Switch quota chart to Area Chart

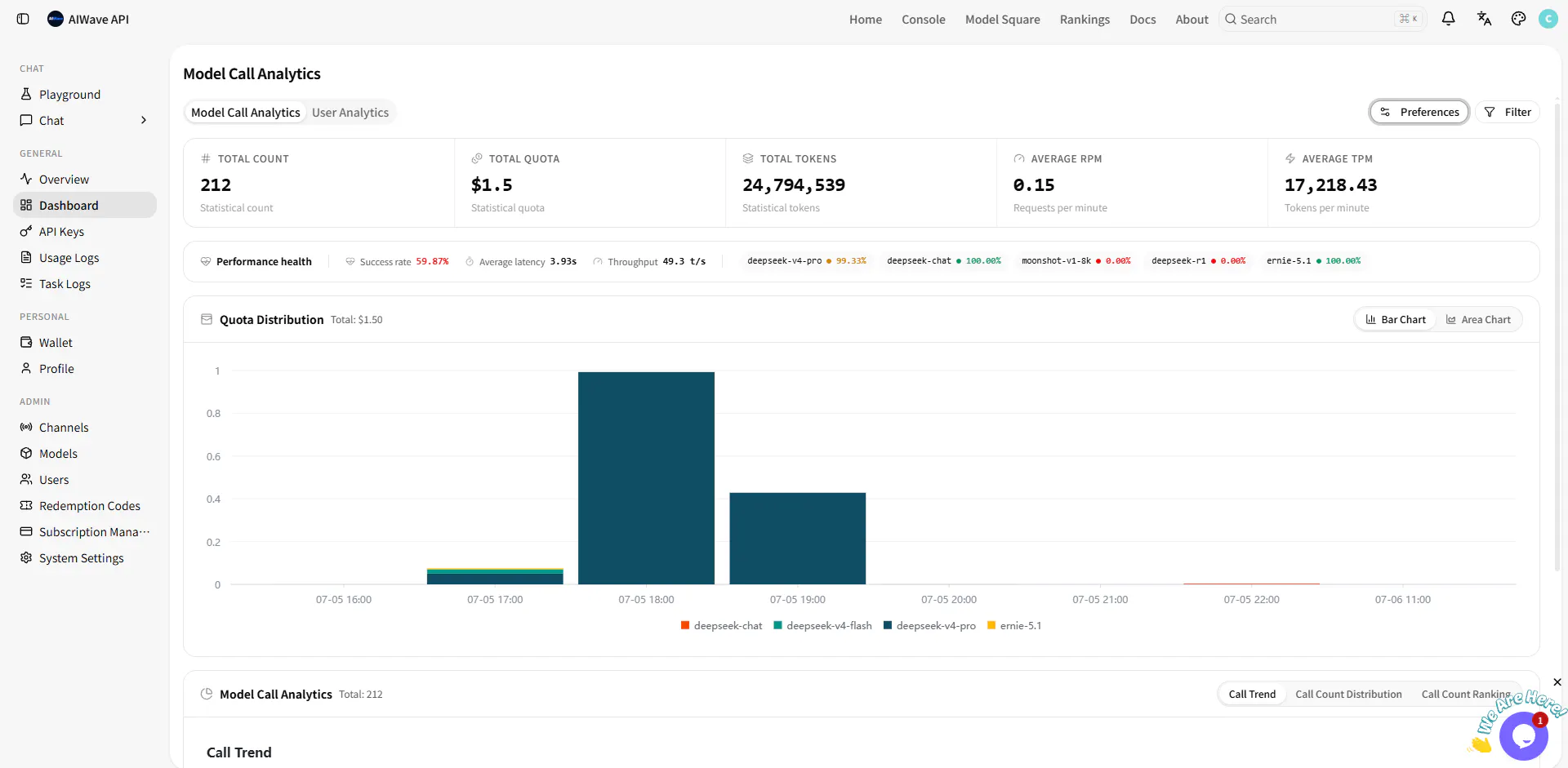pos(1478,320)
